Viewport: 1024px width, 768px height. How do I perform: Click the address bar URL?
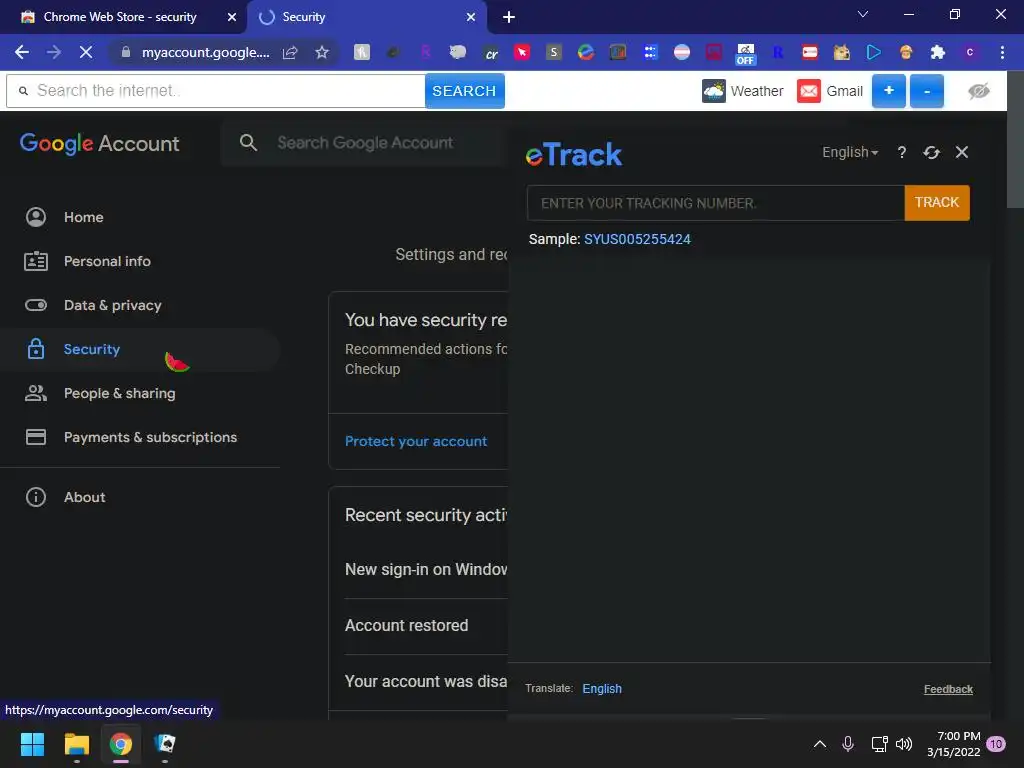(205, 52)
